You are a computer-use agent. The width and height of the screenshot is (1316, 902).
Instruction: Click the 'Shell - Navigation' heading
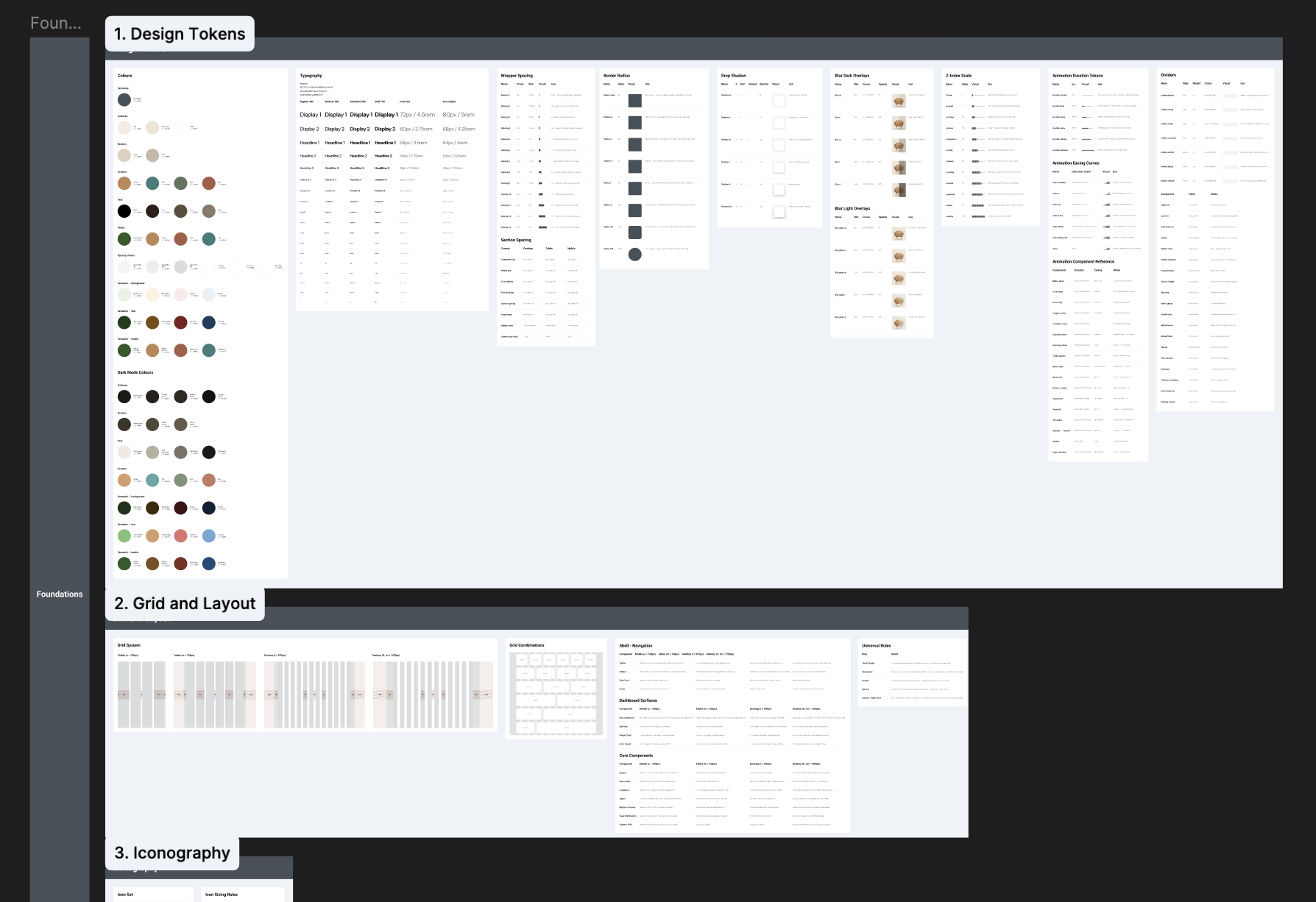[636, 646]
